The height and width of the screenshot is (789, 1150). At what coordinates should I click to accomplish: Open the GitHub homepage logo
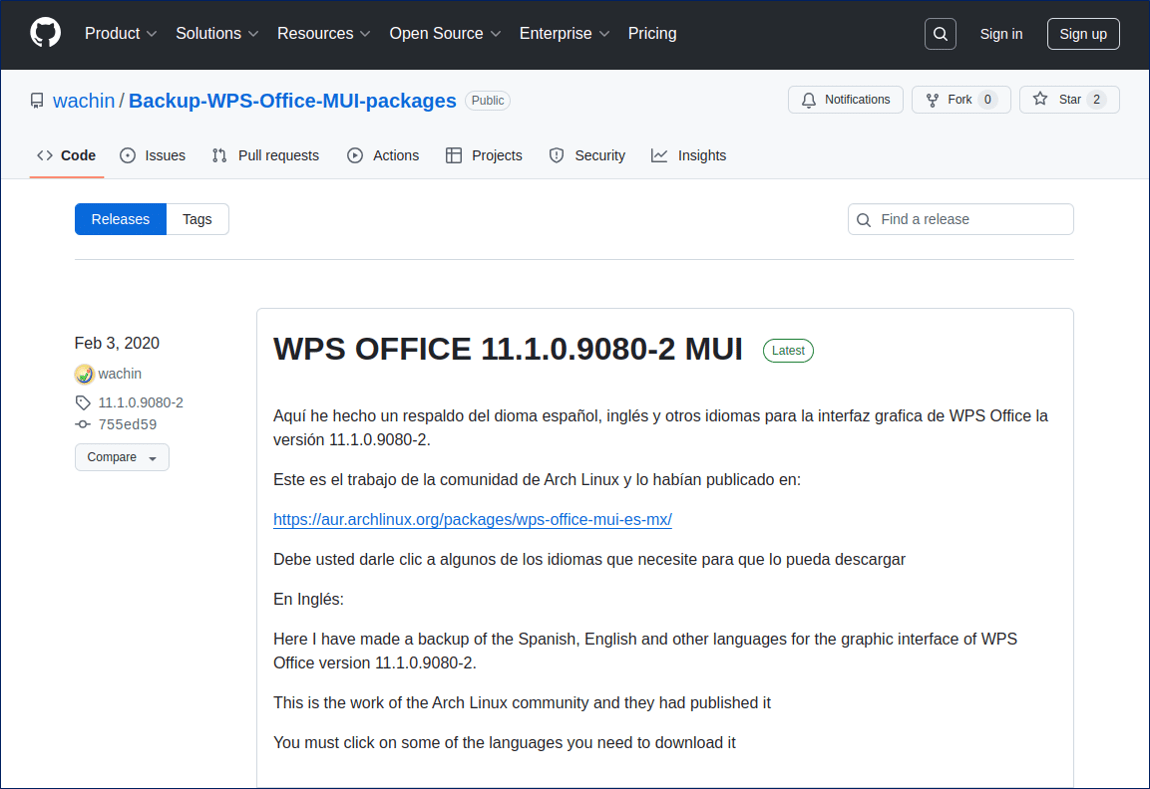coord(45,34)
